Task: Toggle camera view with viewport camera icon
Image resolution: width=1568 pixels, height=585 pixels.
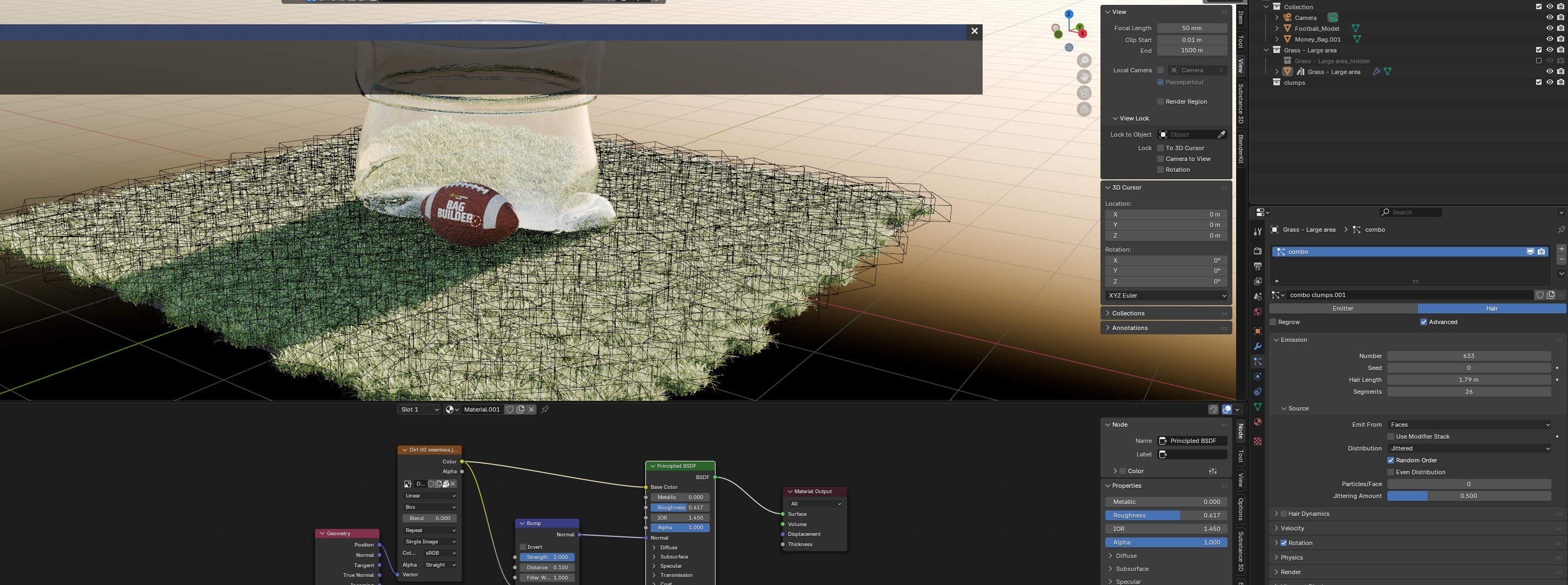Action: point(1084,93)
